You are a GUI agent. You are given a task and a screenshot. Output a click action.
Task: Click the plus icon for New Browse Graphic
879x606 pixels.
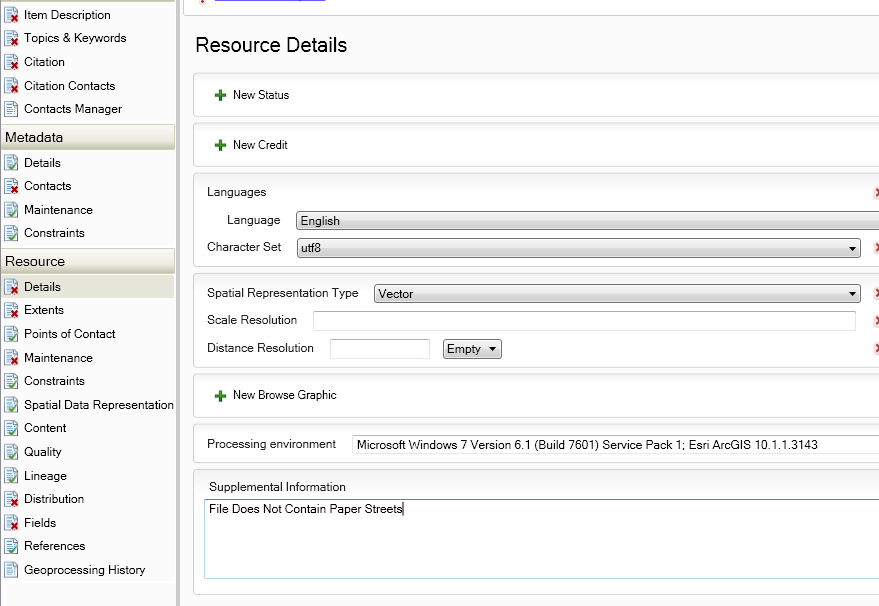tap(220, 396)
